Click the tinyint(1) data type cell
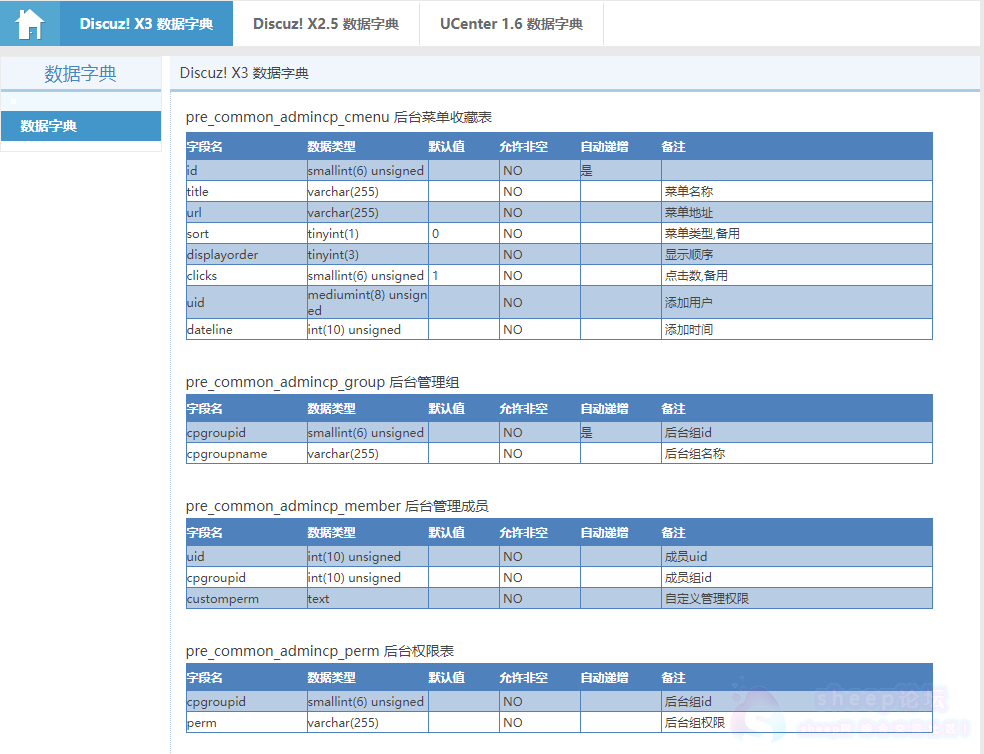This screenshot has height=754, width=984. click(368, 234)
